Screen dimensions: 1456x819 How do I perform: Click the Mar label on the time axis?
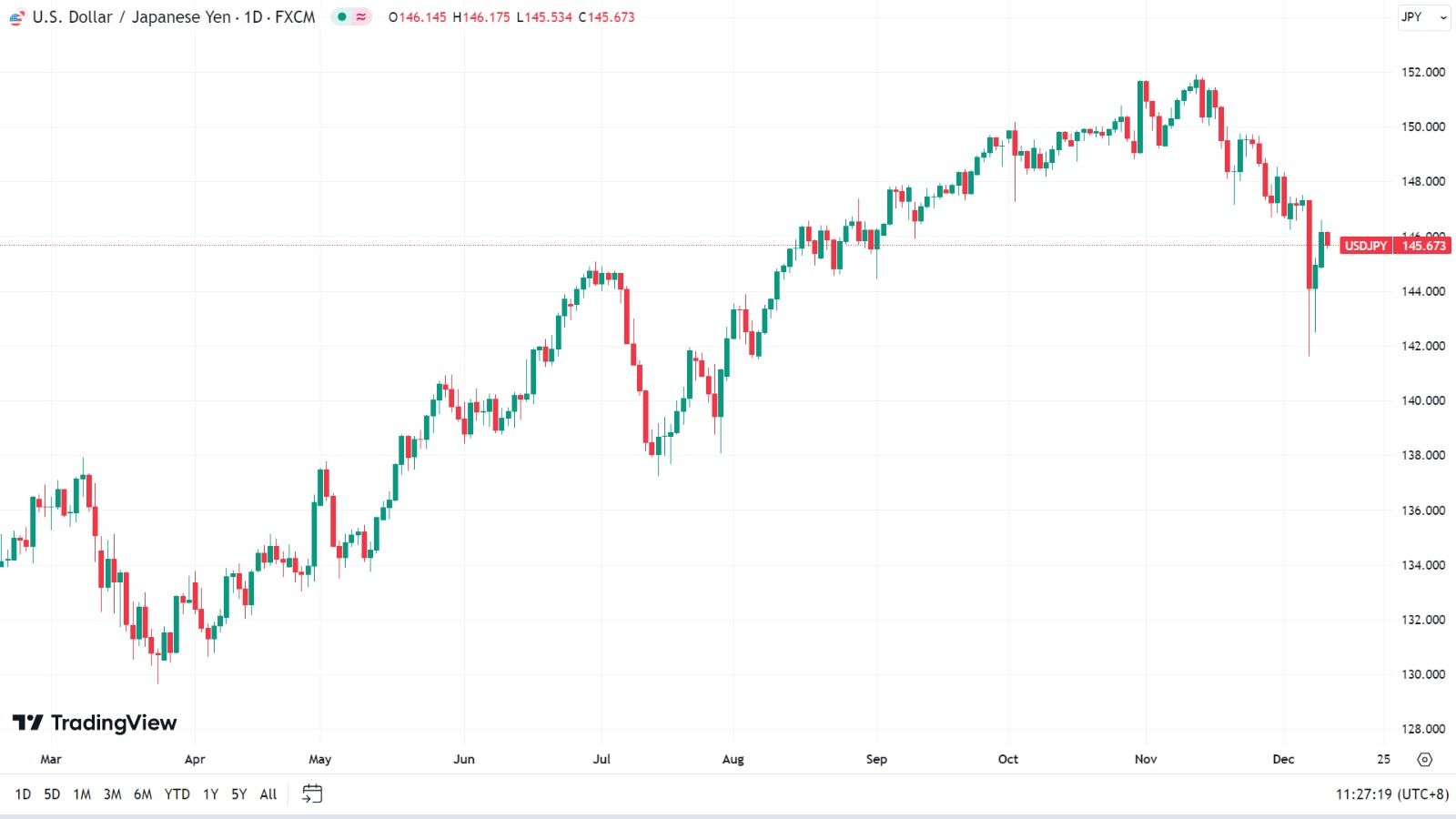51,759
